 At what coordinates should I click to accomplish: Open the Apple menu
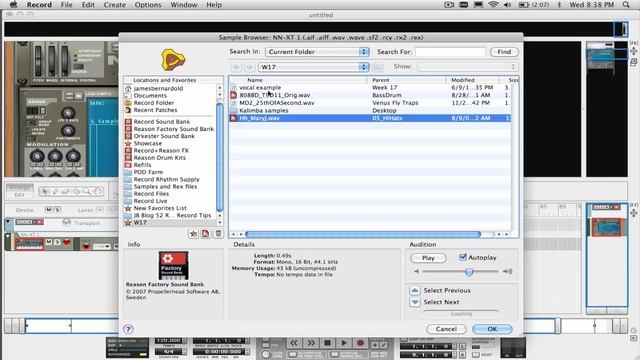tap(13, 5)
